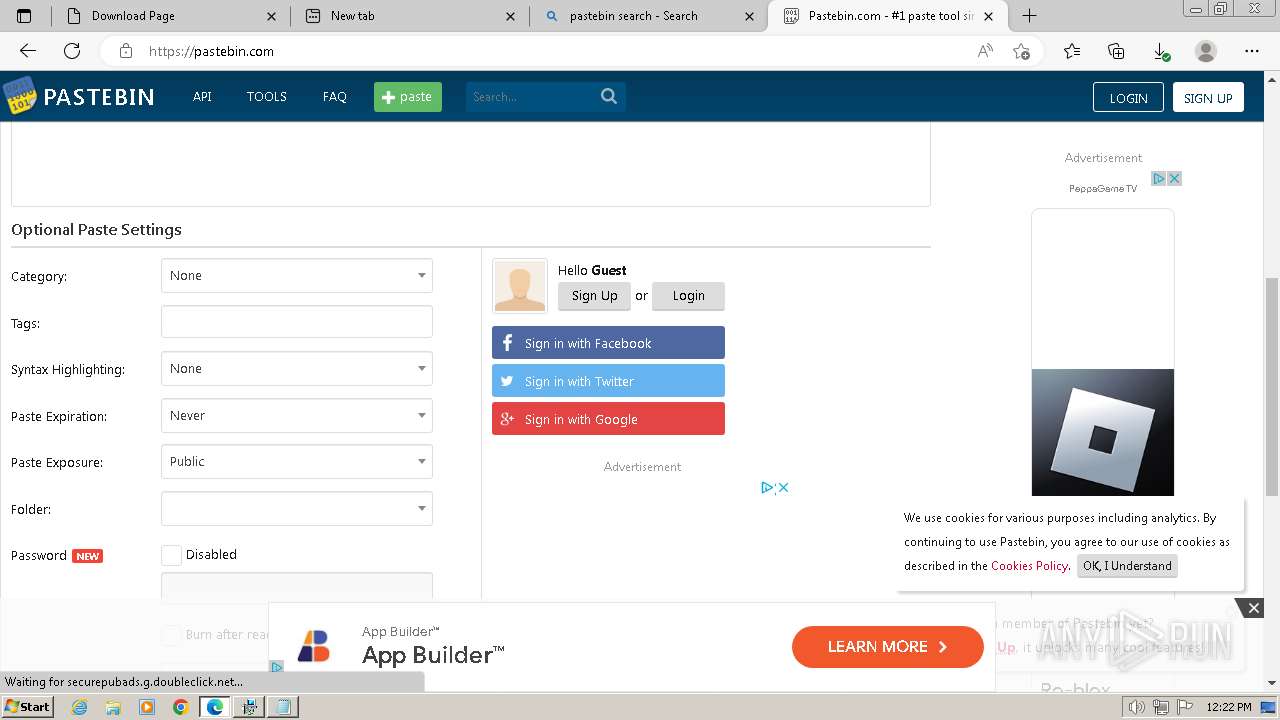Click the search magnifier icon in Pastebin header
Screen dimensions: 1280x720
point(609,96)
